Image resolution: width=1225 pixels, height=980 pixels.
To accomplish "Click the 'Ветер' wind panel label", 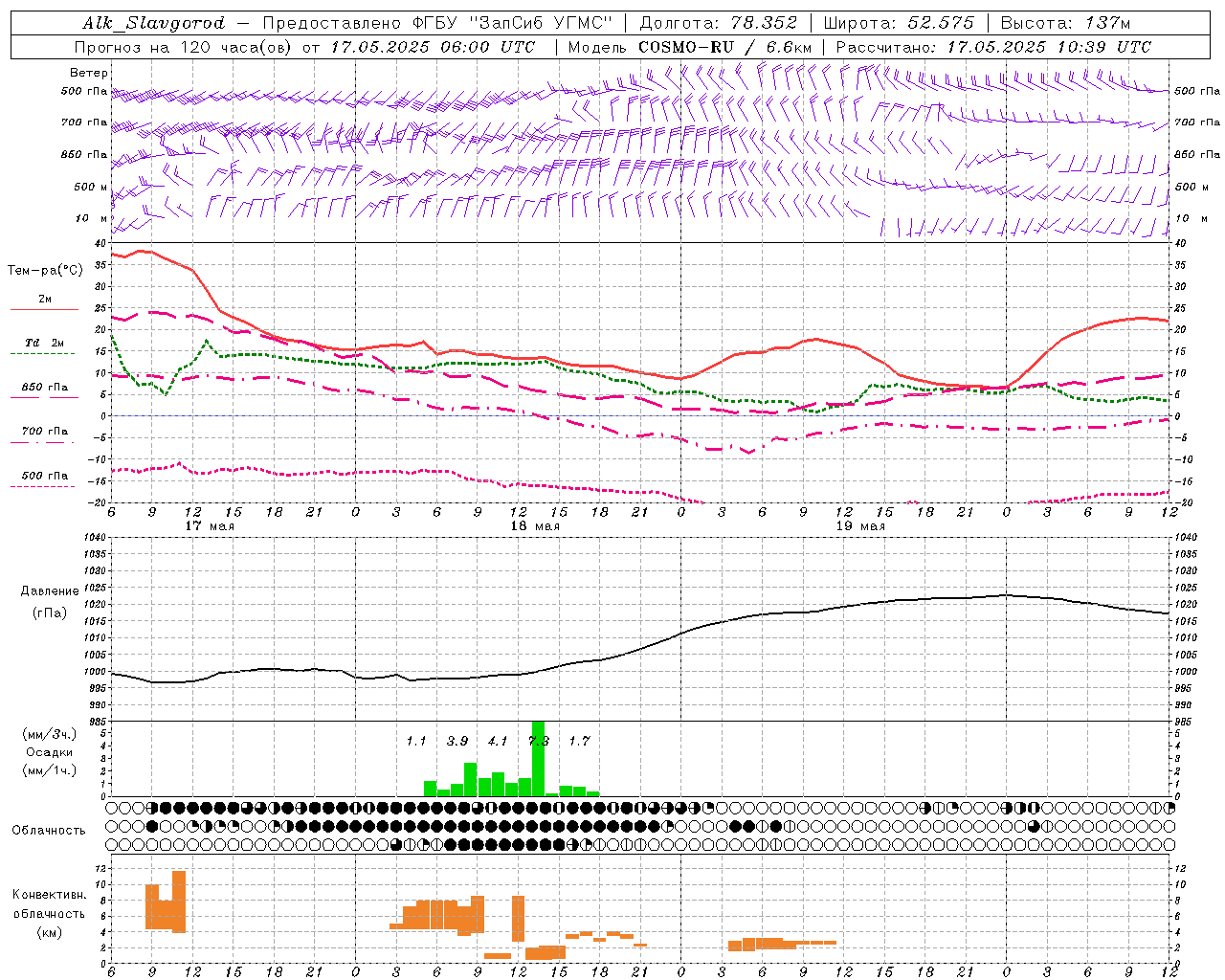I will pyautogui.click(x=89, y=73).
